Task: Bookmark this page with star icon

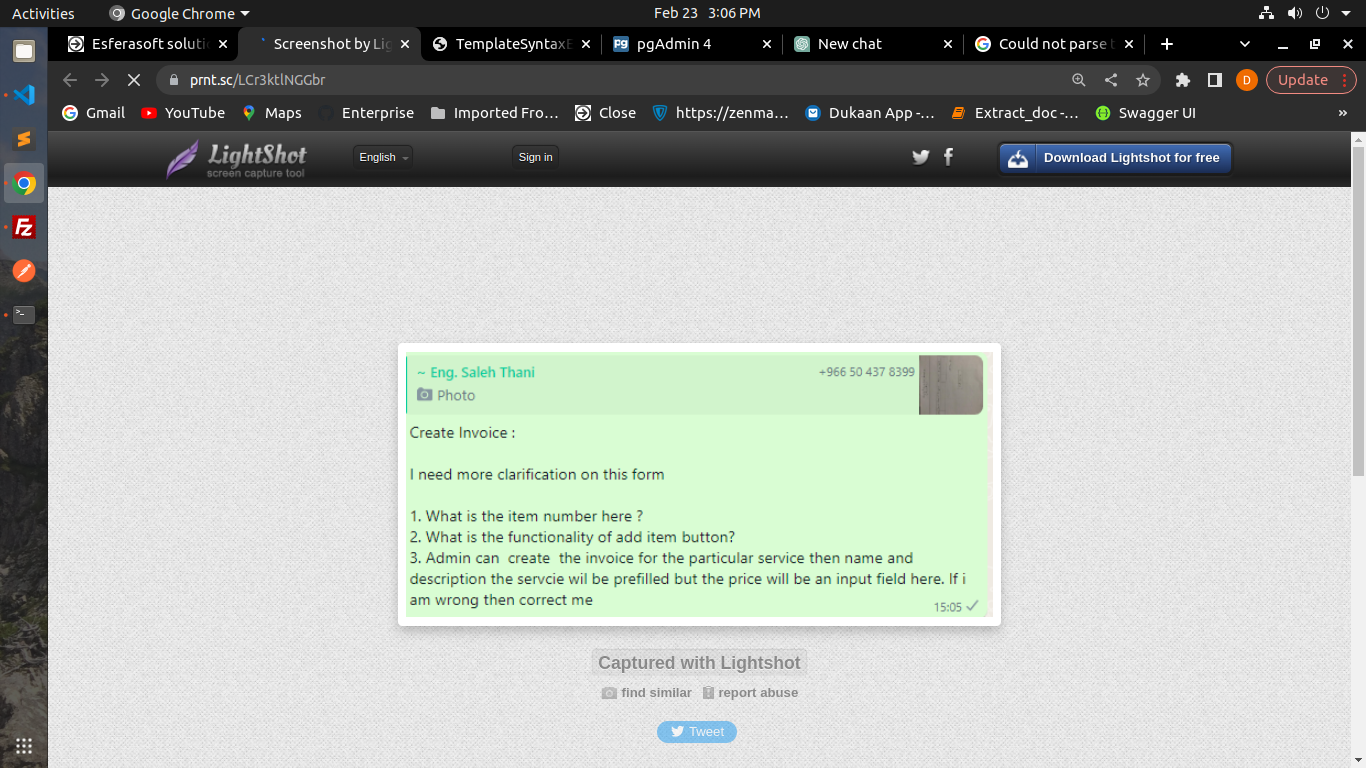Action: point(1143,80)
